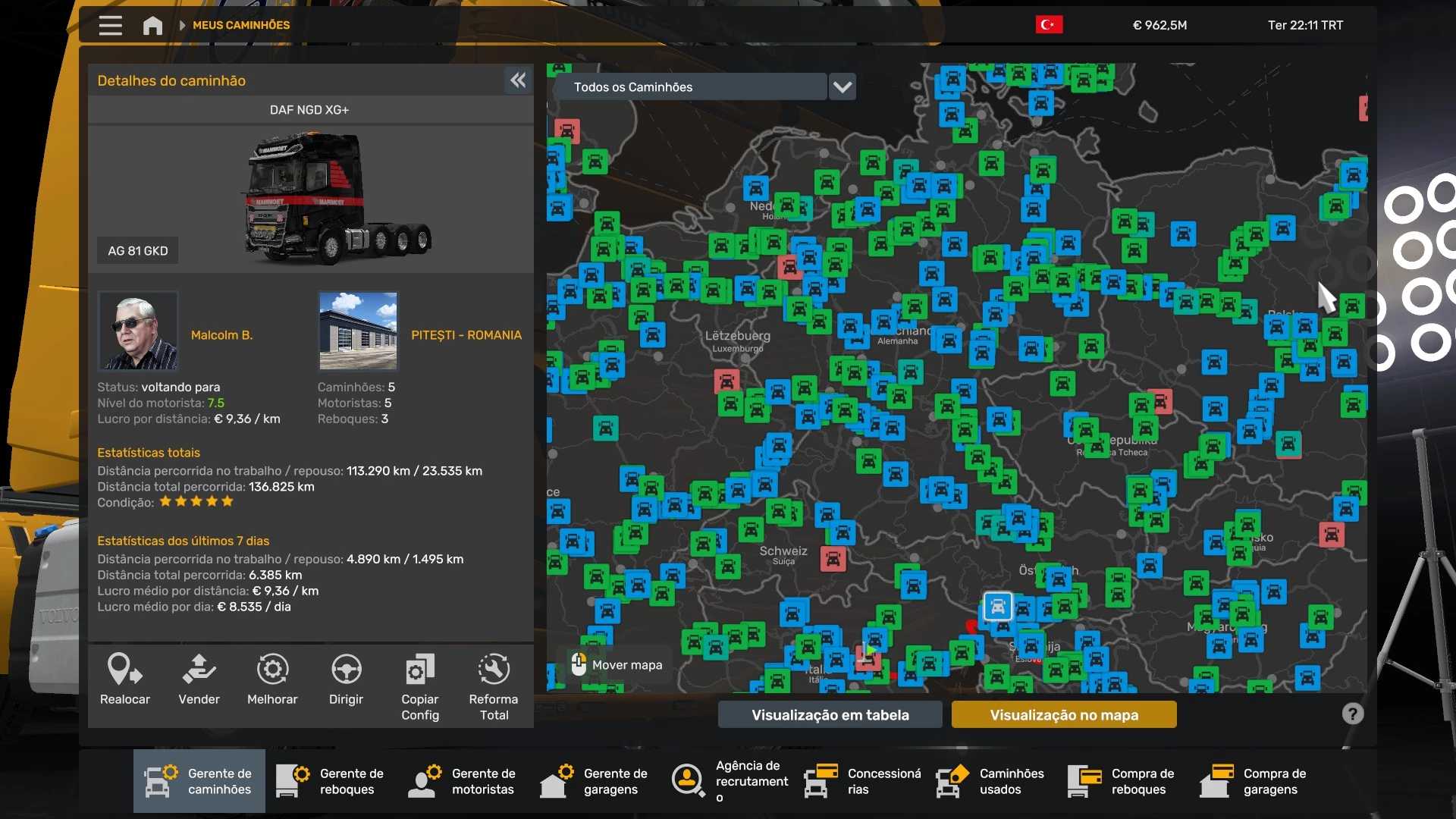Open Gerente de motoristas tab
Viewport: 1456px width, 819px height.
point(463,781)
